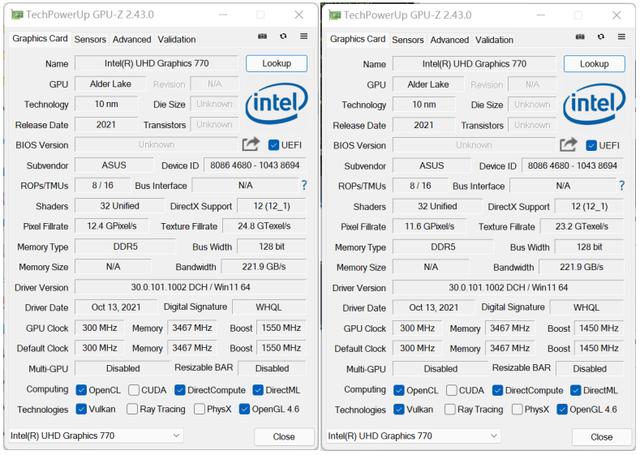Click 32 Unified Shaders value in right window

tap(437, 206)
